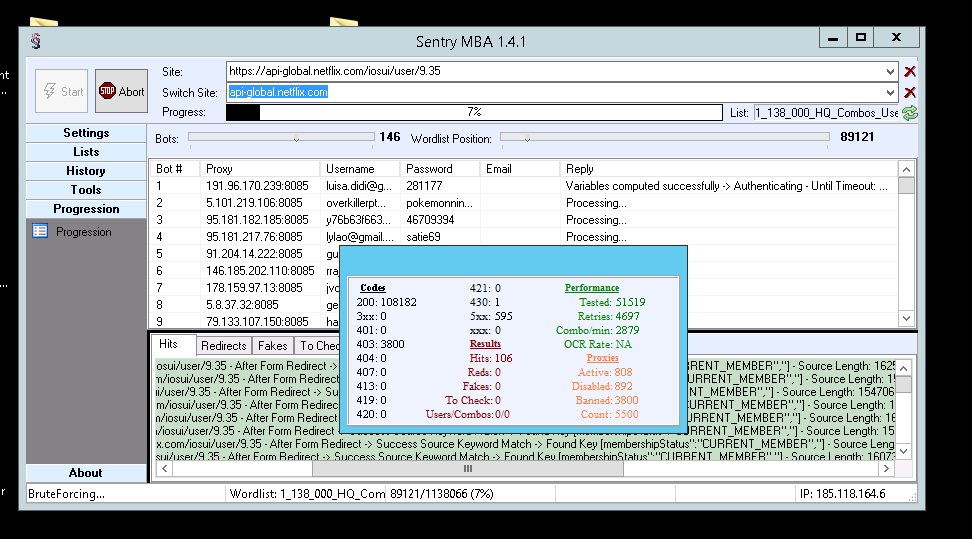Click the hits list scroll right arrow
The height and width of the screenshot is (539, 972).
(x=886, y=469)
